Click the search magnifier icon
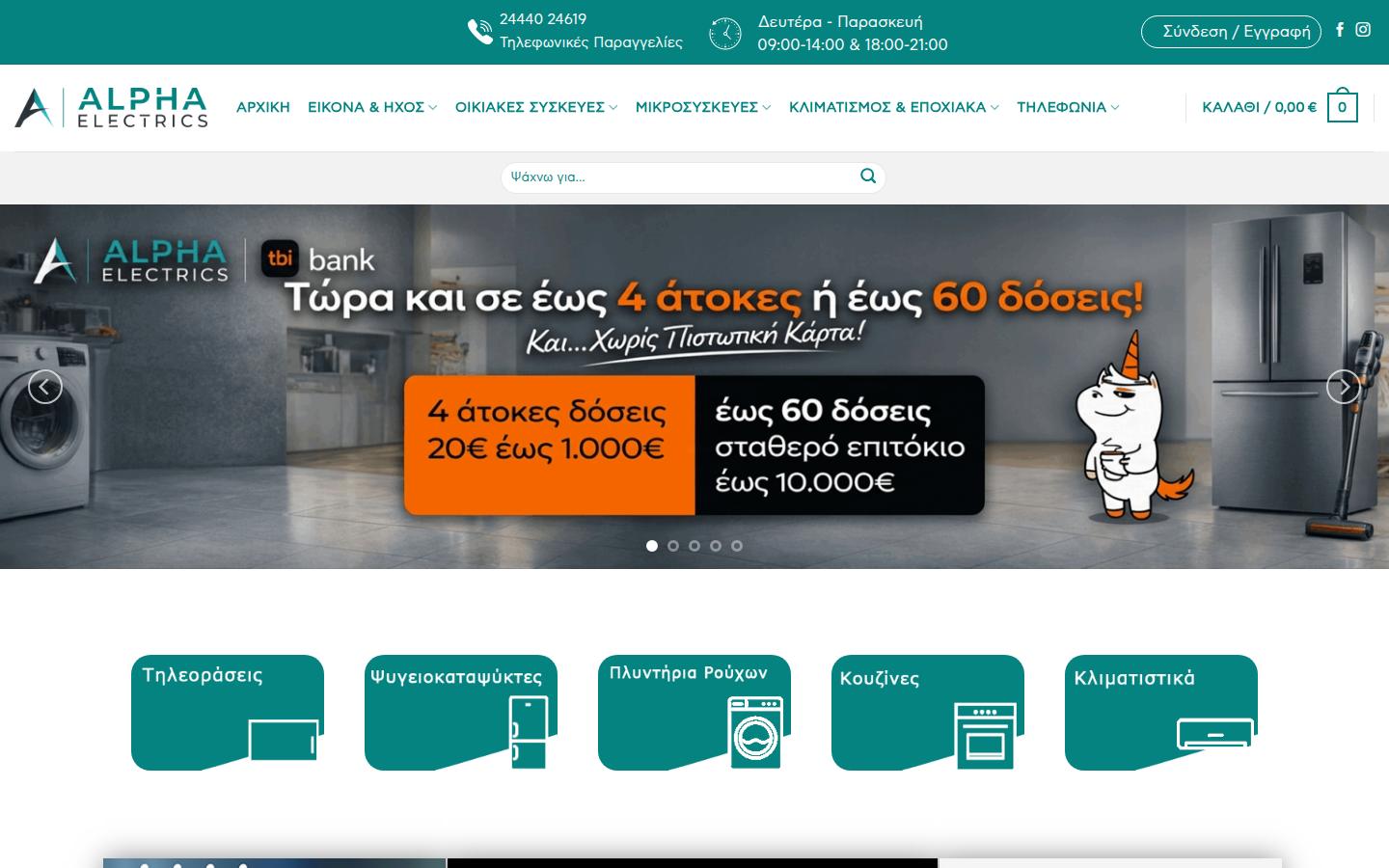 pos(868,176)
